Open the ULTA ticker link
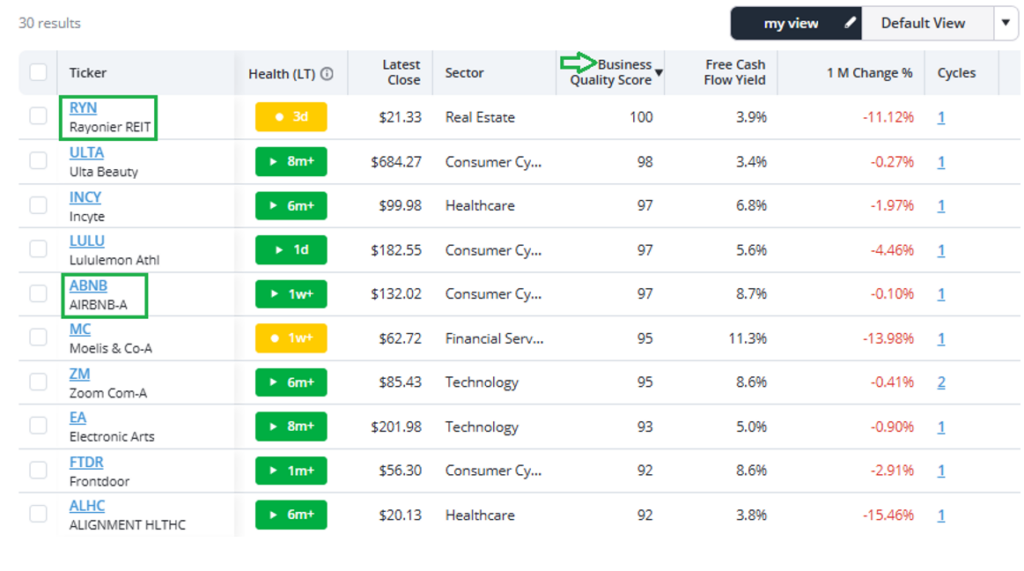Viewport: 1024px width, 571px height. [x=86, y=152]
